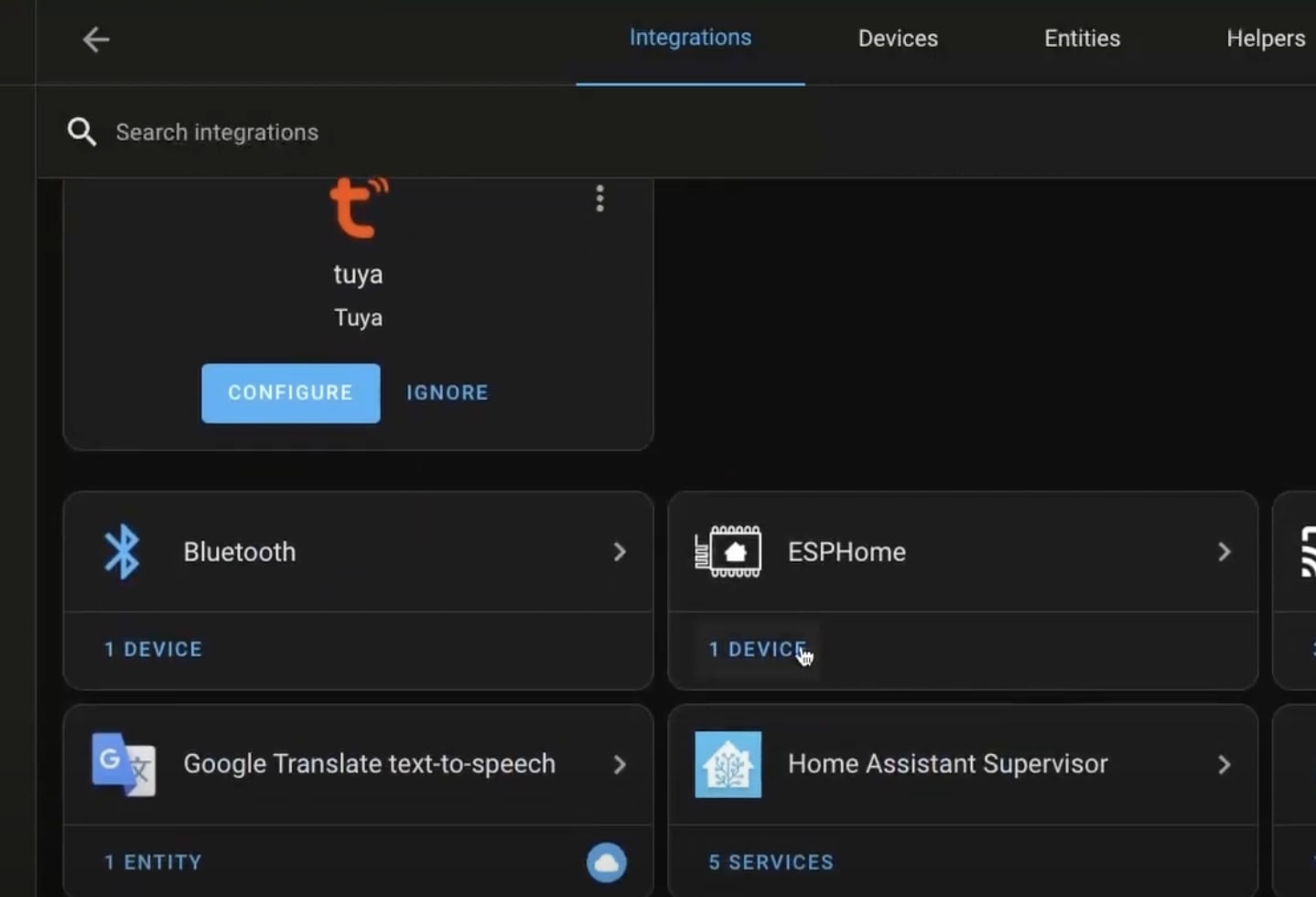
Task: Click the search magnifier icon
Action: 81,131
